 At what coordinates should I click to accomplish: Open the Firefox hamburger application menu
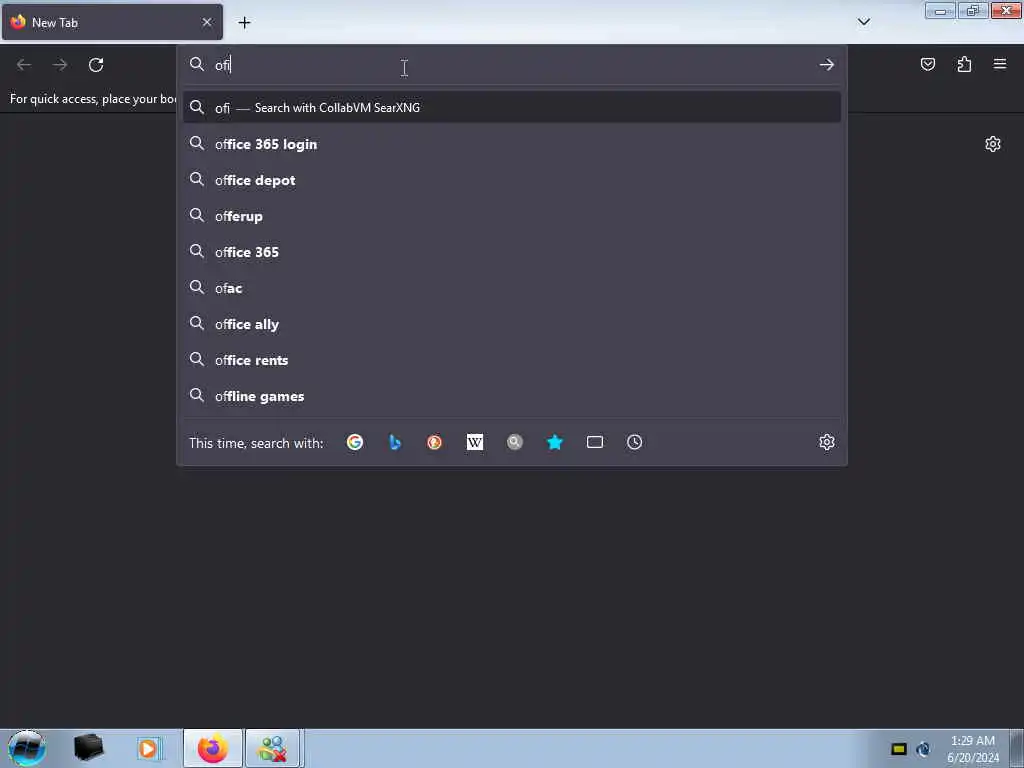(x=1000, y=64)
